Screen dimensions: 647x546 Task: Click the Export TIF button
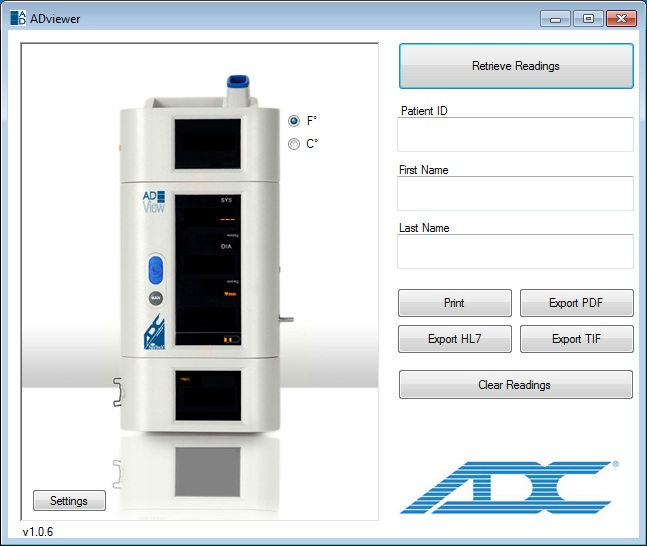click(x=576, y=339)
